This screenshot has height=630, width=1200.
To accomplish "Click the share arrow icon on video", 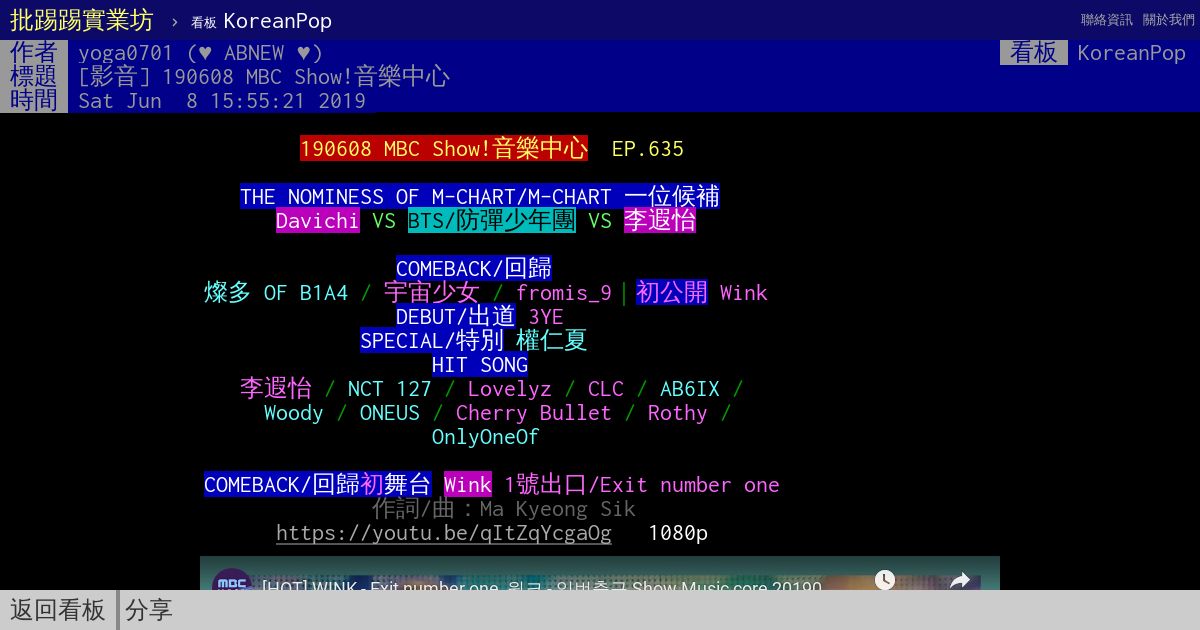I will [960, 580].
